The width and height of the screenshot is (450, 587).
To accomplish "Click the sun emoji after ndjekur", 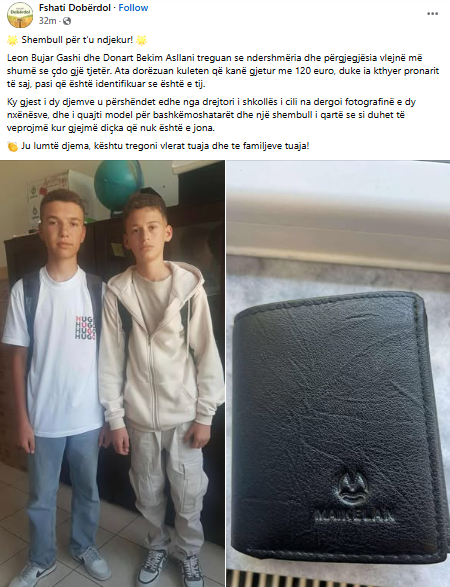I will (142, 40).
